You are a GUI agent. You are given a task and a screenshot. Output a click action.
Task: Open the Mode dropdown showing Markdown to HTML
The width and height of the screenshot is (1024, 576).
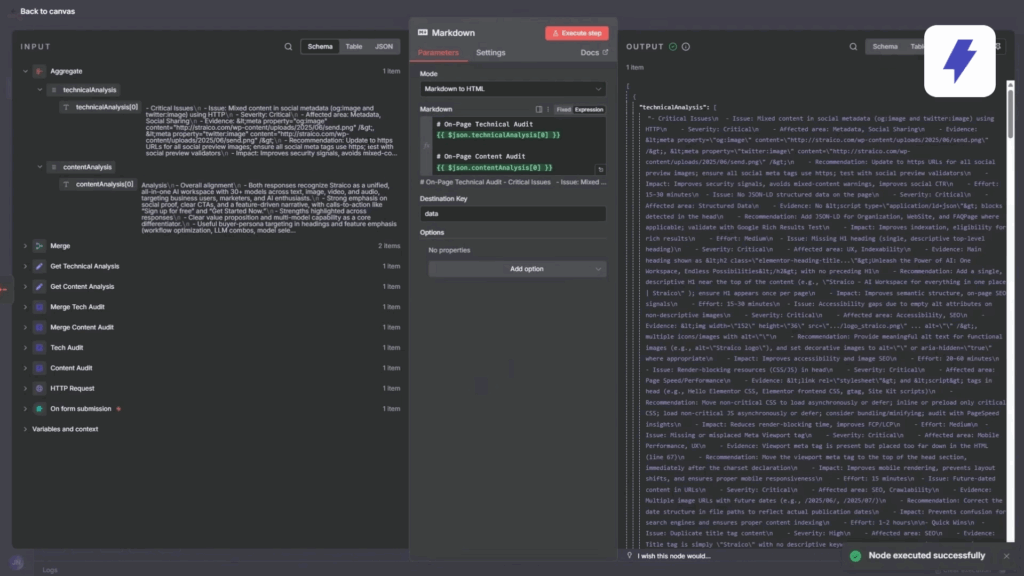pyautogui.click(x=512, y=89)
